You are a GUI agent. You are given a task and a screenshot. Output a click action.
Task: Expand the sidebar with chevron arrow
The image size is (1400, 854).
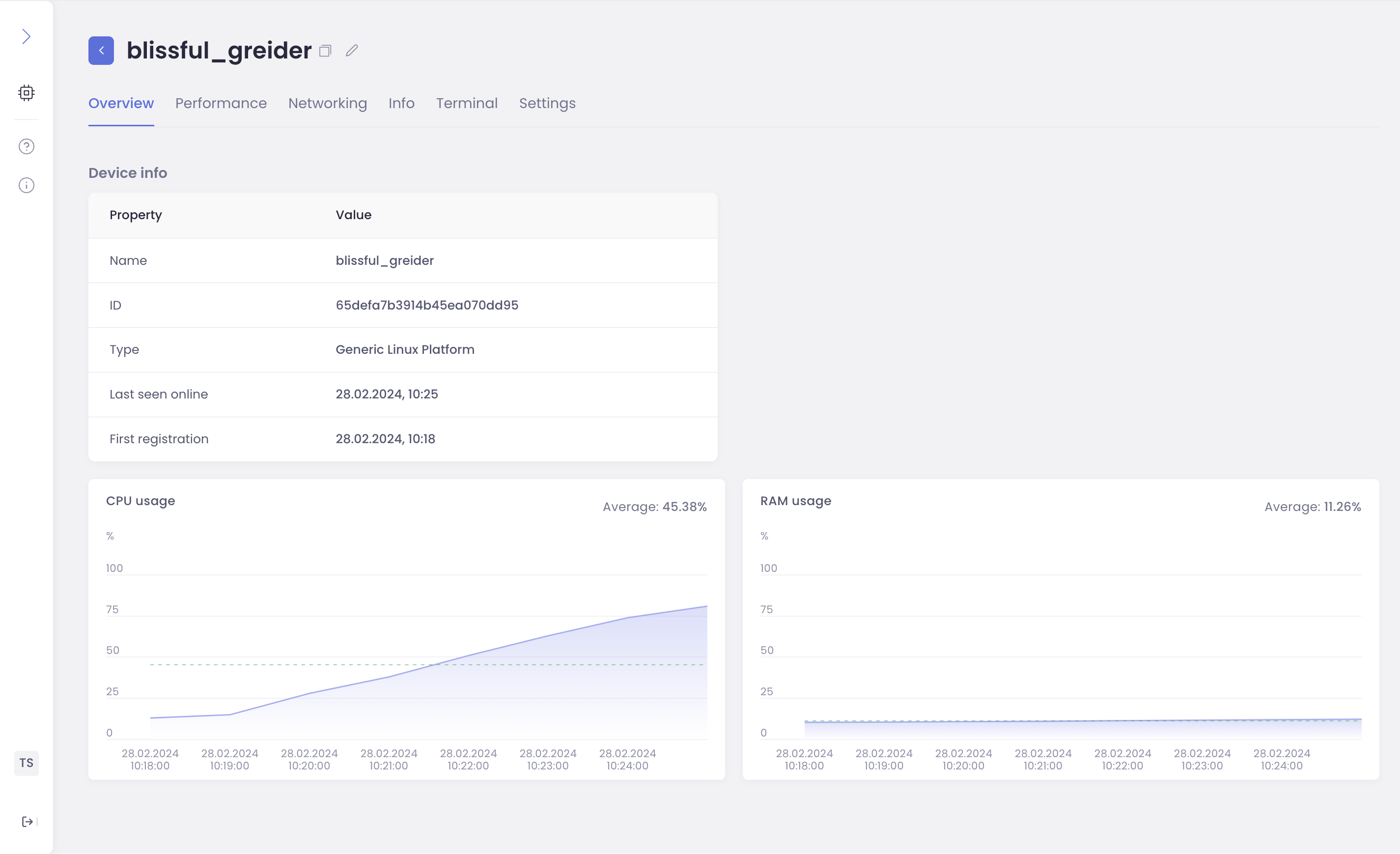pyautogui.click(x=26, y=37)
